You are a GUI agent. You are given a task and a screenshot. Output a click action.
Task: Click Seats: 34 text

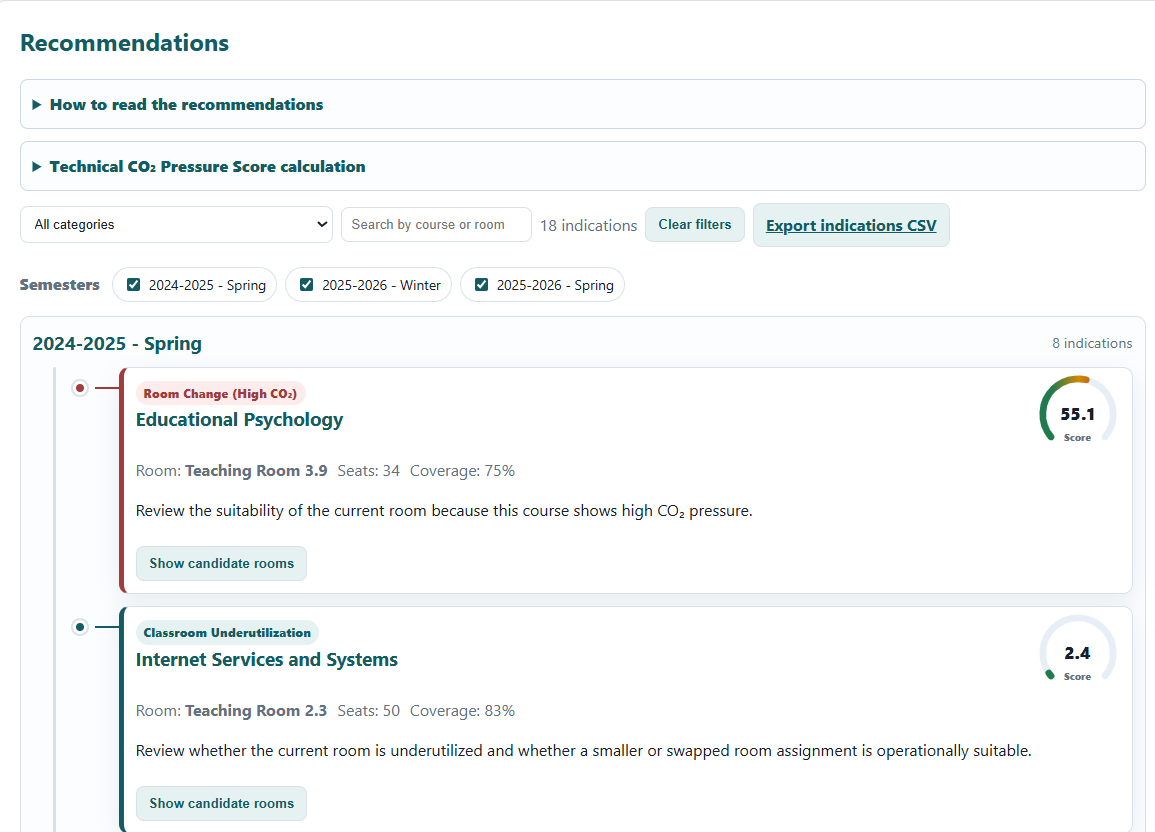coord(368,471)
